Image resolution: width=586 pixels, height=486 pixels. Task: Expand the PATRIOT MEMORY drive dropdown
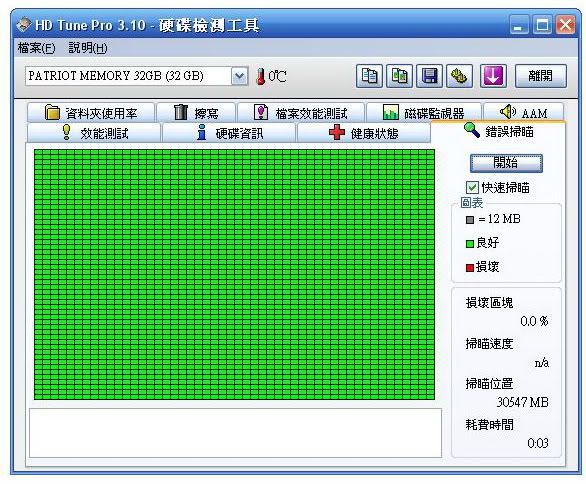tap(240, 76)
